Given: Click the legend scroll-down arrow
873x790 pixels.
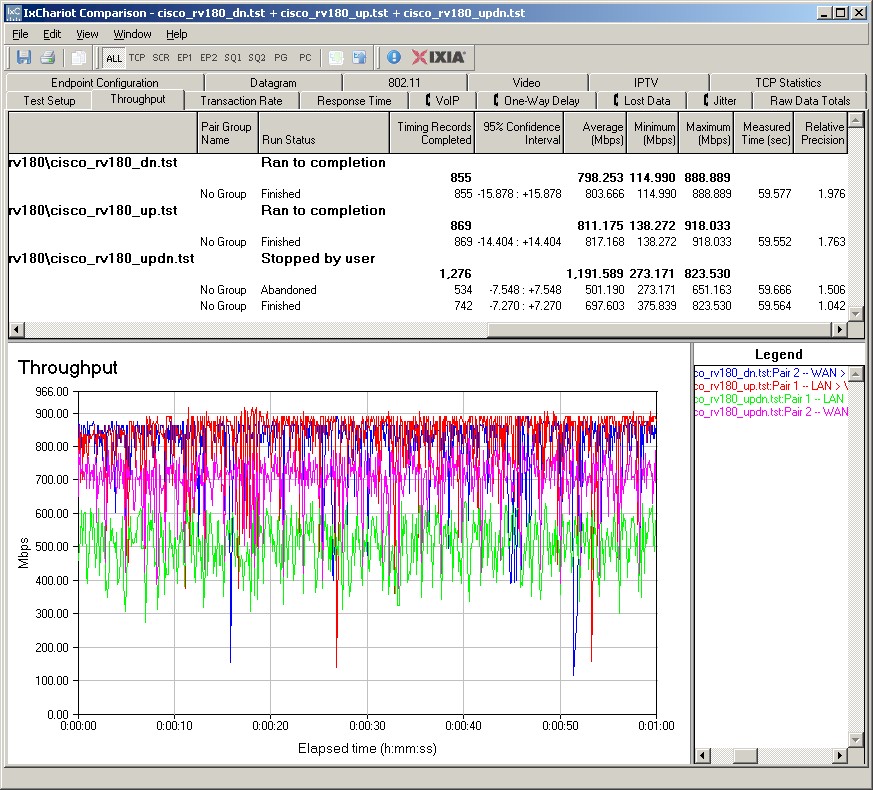Looking at the screenshot, I should click(x=856, y=739).
